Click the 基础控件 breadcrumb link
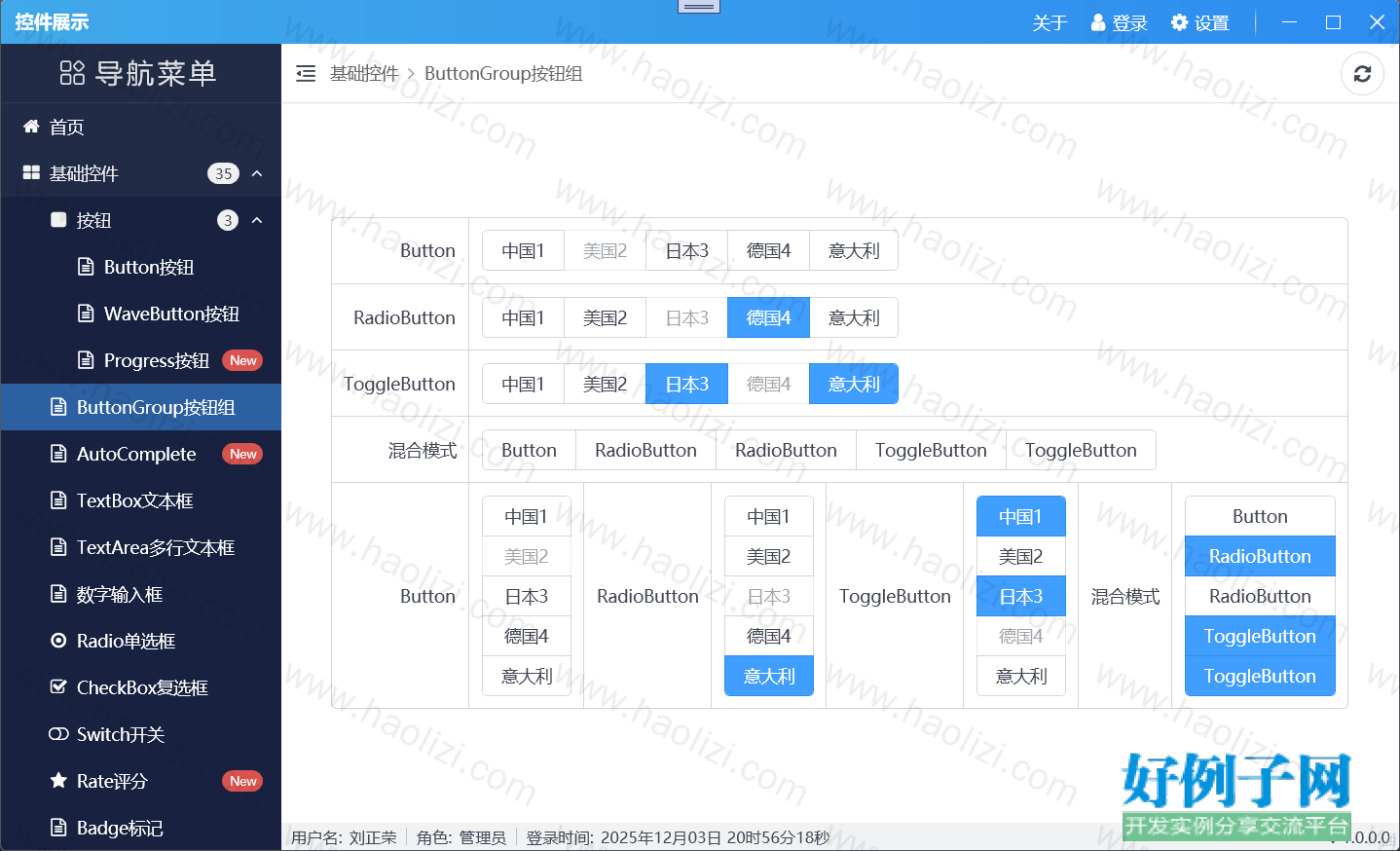Viewport: 1400px width, 851px height. click(364, 73)
